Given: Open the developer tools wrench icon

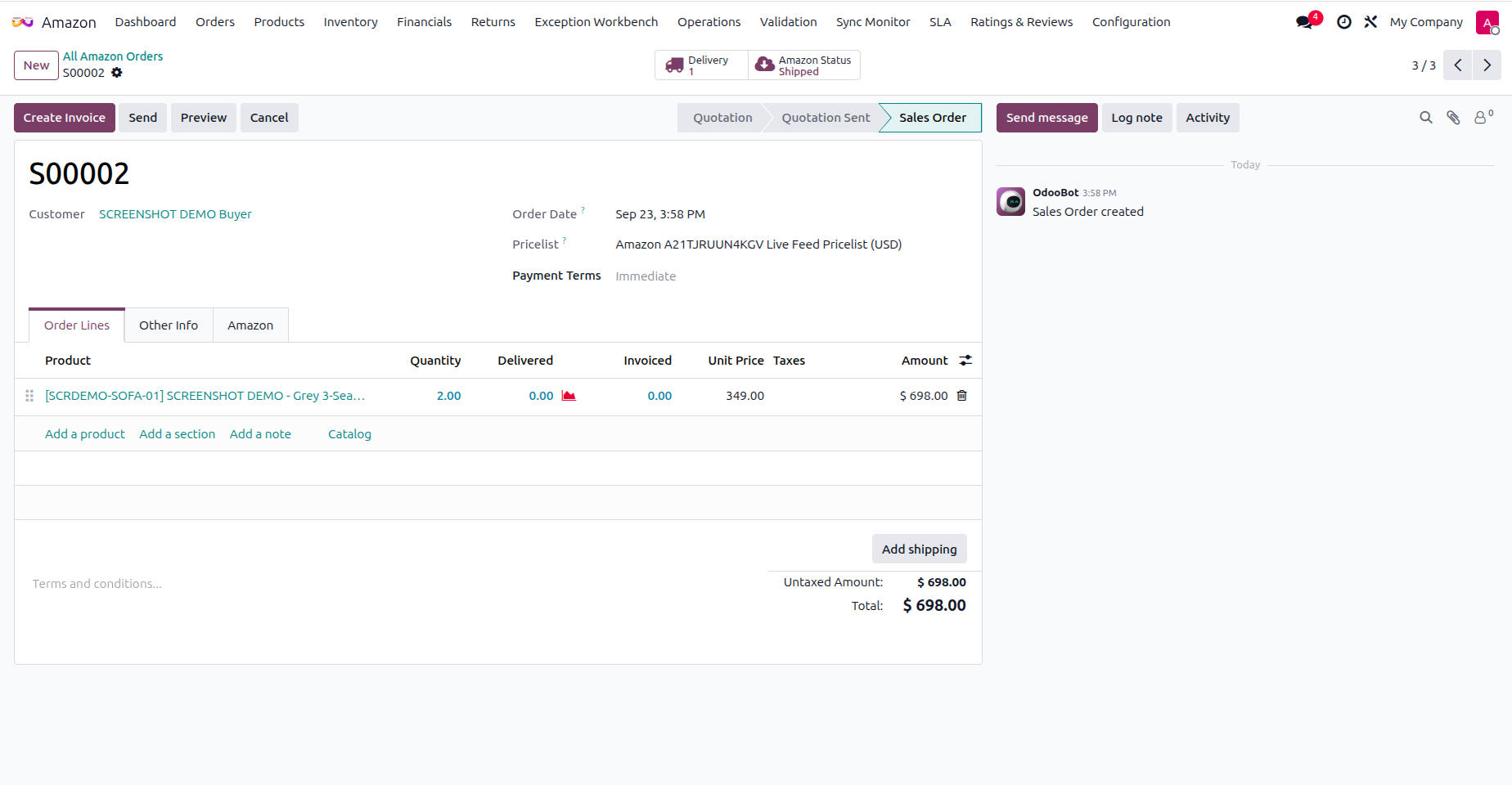Looking at the screenshot, I should coord(1370,22).
